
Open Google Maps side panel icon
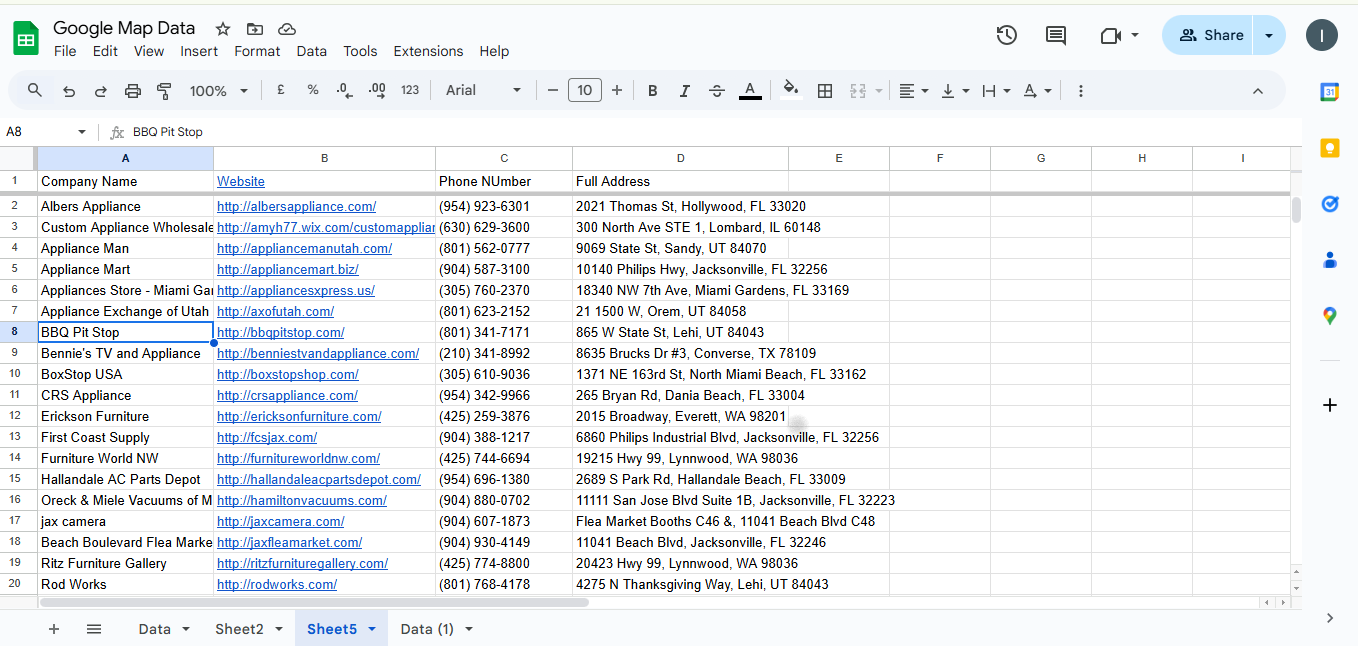click(1329, 316)
